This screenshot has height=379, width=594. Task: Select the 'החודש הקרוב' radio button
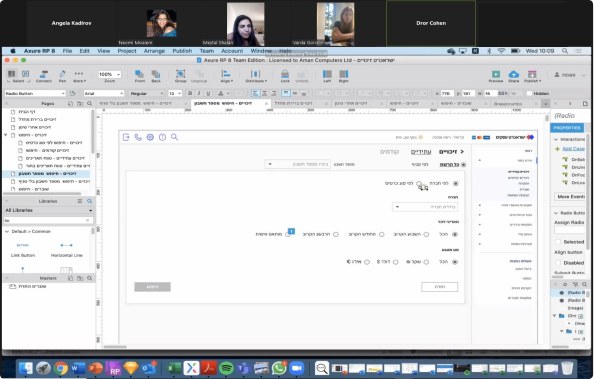[381, 235]
